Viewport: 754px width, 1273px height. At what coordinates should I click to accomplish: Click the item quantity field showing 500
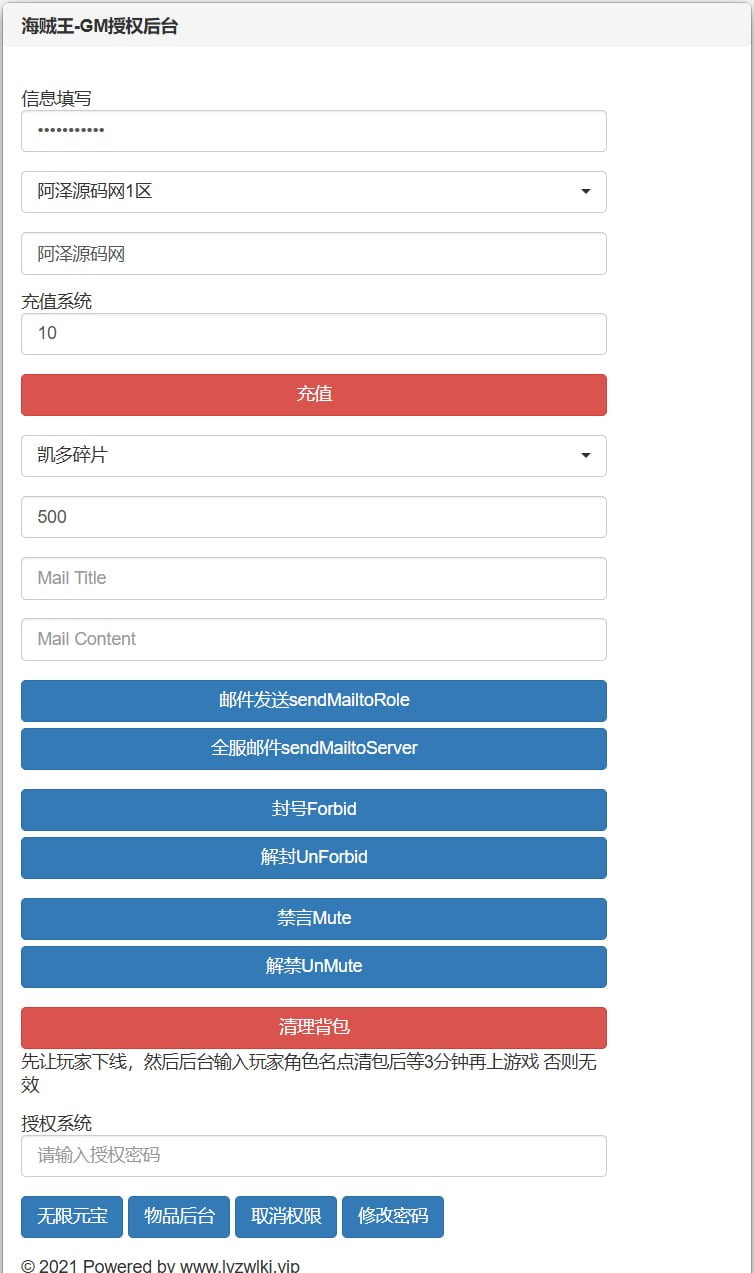click(x=313, y=517)
